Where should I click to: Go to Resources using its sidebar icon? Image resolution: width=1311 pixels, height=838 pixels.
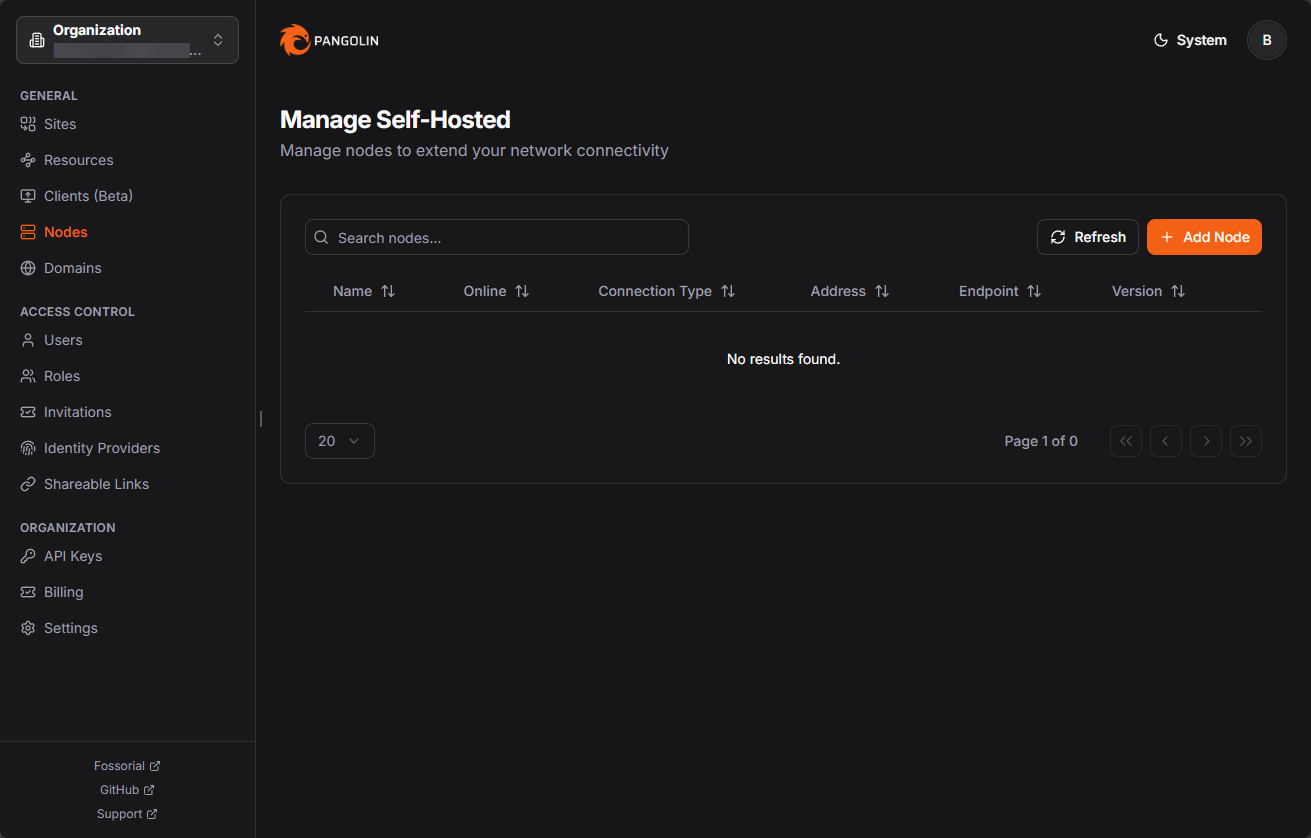pyautogui.click(x=28, y=160)
